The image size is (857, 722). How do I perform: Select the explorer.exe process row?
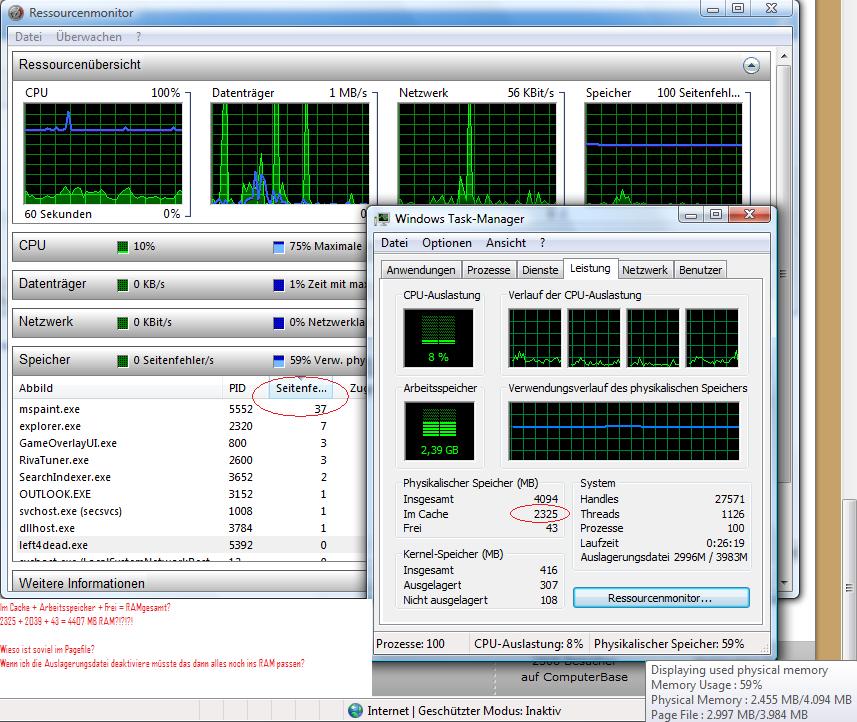189,426
